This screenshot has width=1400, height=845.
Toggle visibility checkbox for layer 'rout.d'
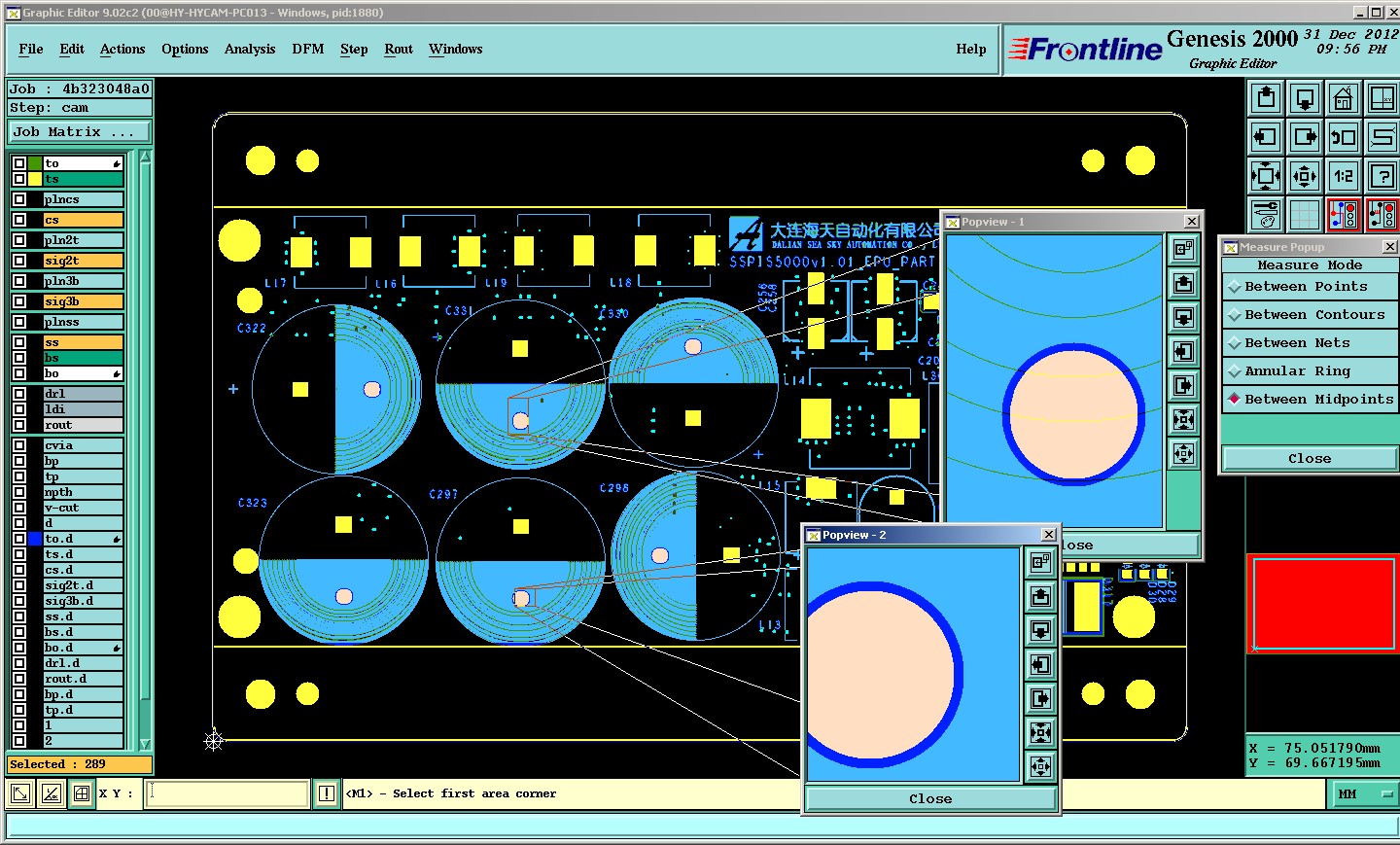pos(18,679)
